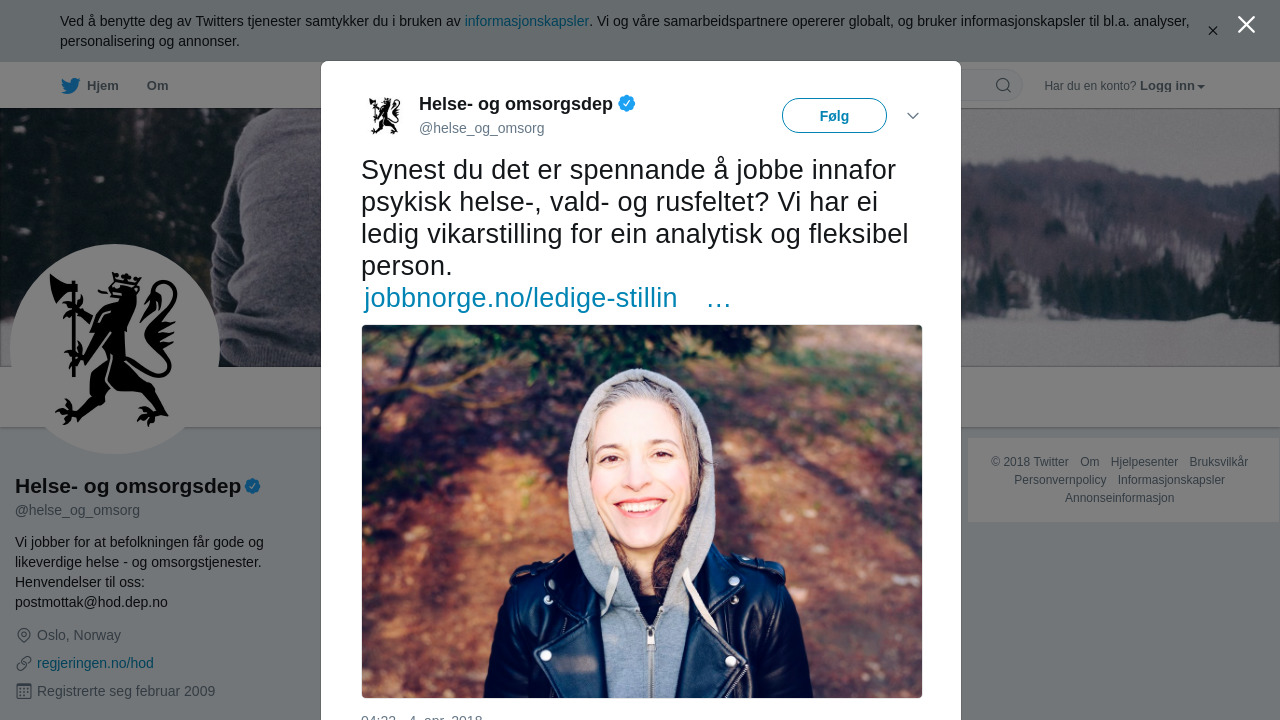Open the tweet's photo of hooded woman

pyautogui.click(x=642, y=511)
